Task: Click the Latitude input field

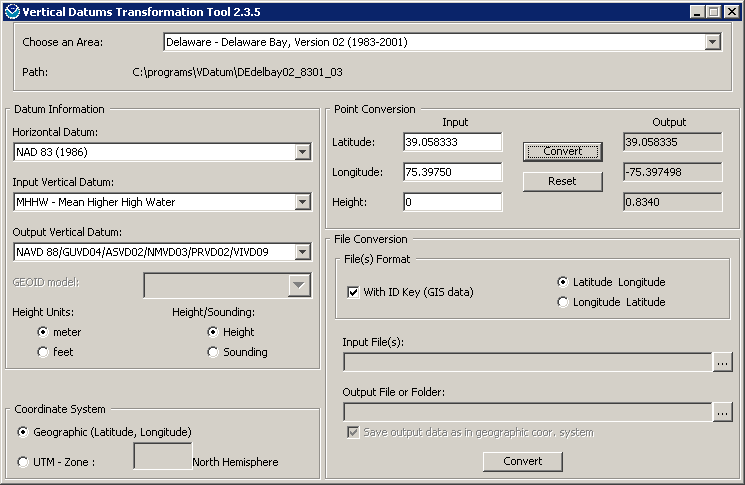Action: point(452,142)
